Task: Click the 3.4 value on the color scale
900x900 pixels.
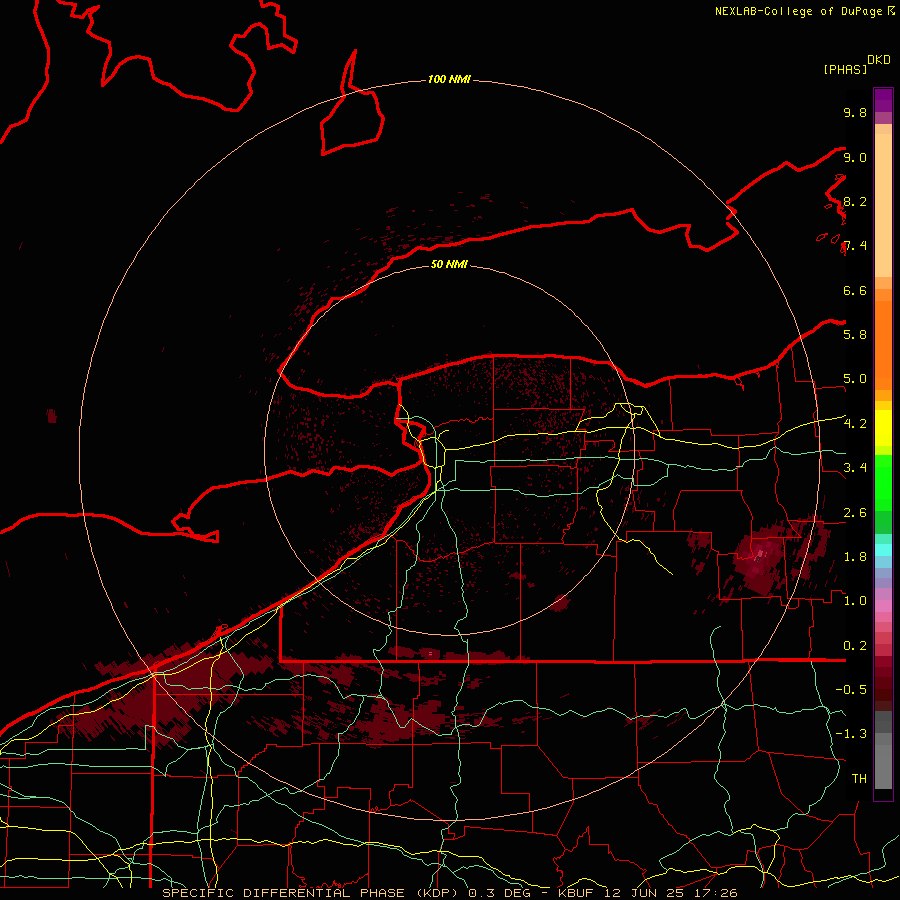Action: (x=855, y=468)
